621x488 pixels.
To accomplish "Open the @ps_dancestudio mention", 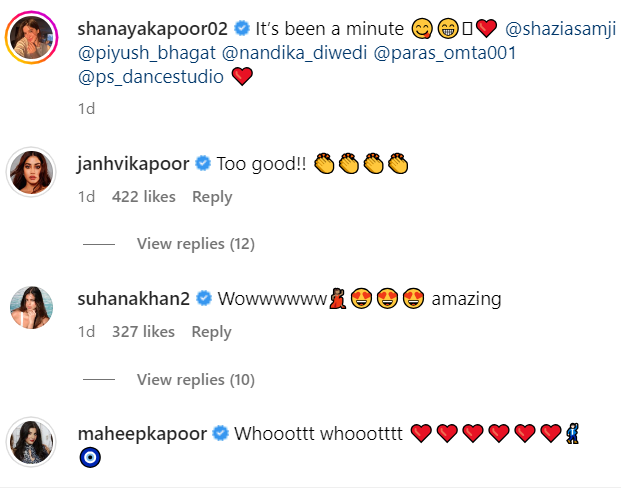I will tap(151, 77).
